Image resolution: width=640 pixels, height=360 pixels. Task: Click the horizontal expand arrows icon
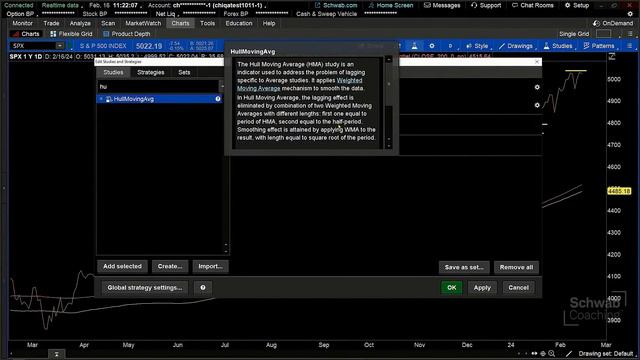point(534,353)
